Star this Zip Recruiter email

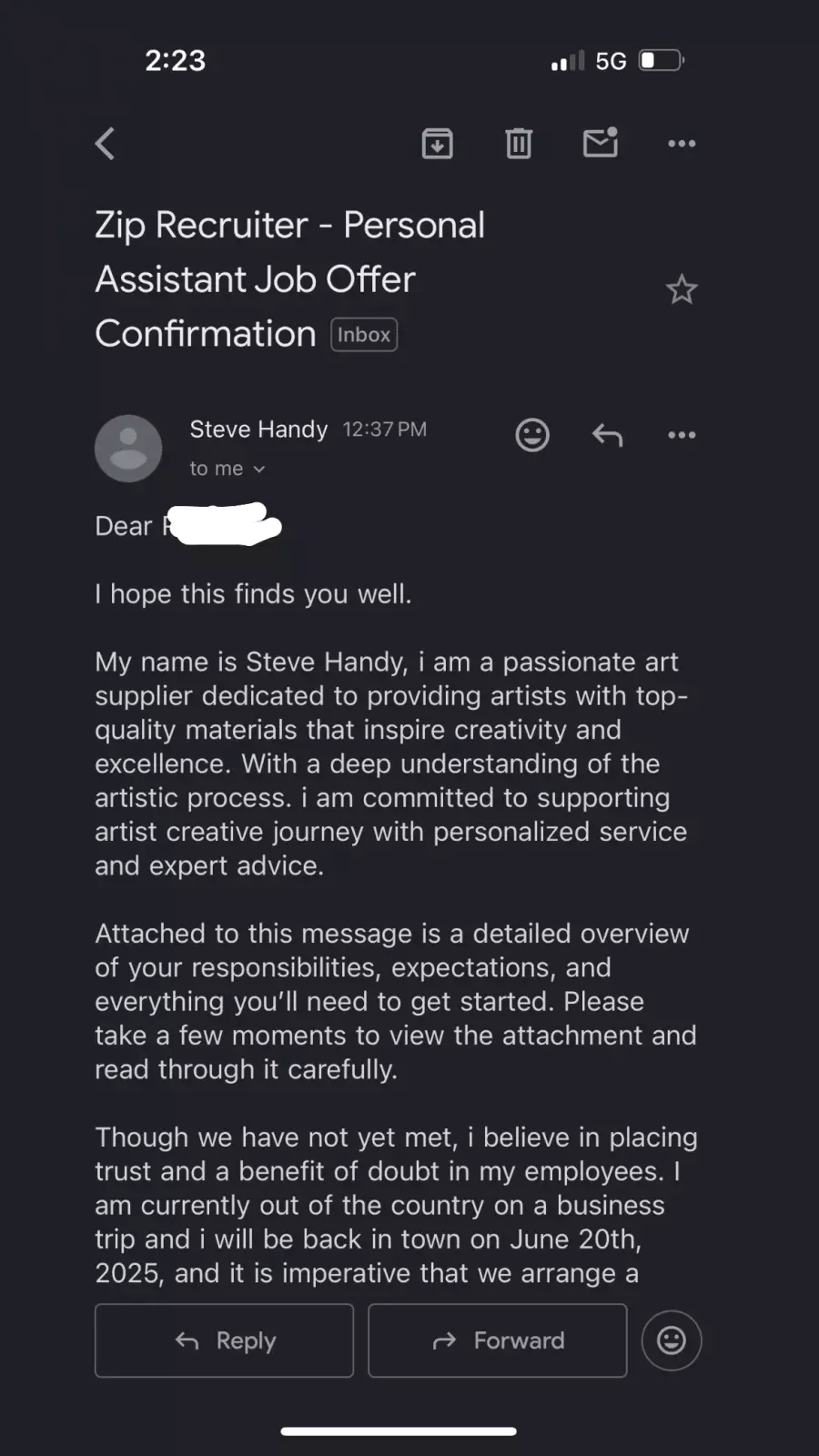click(x=682, y=289)
